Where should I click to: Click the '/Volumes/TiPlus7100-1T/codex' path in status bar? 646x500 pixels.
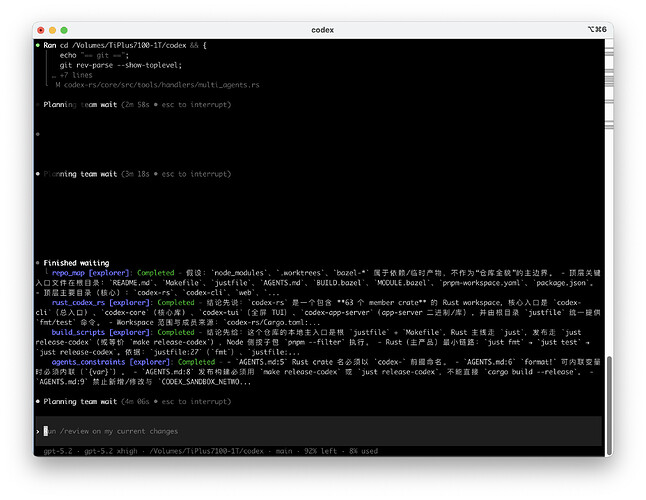tap(206, 451)
